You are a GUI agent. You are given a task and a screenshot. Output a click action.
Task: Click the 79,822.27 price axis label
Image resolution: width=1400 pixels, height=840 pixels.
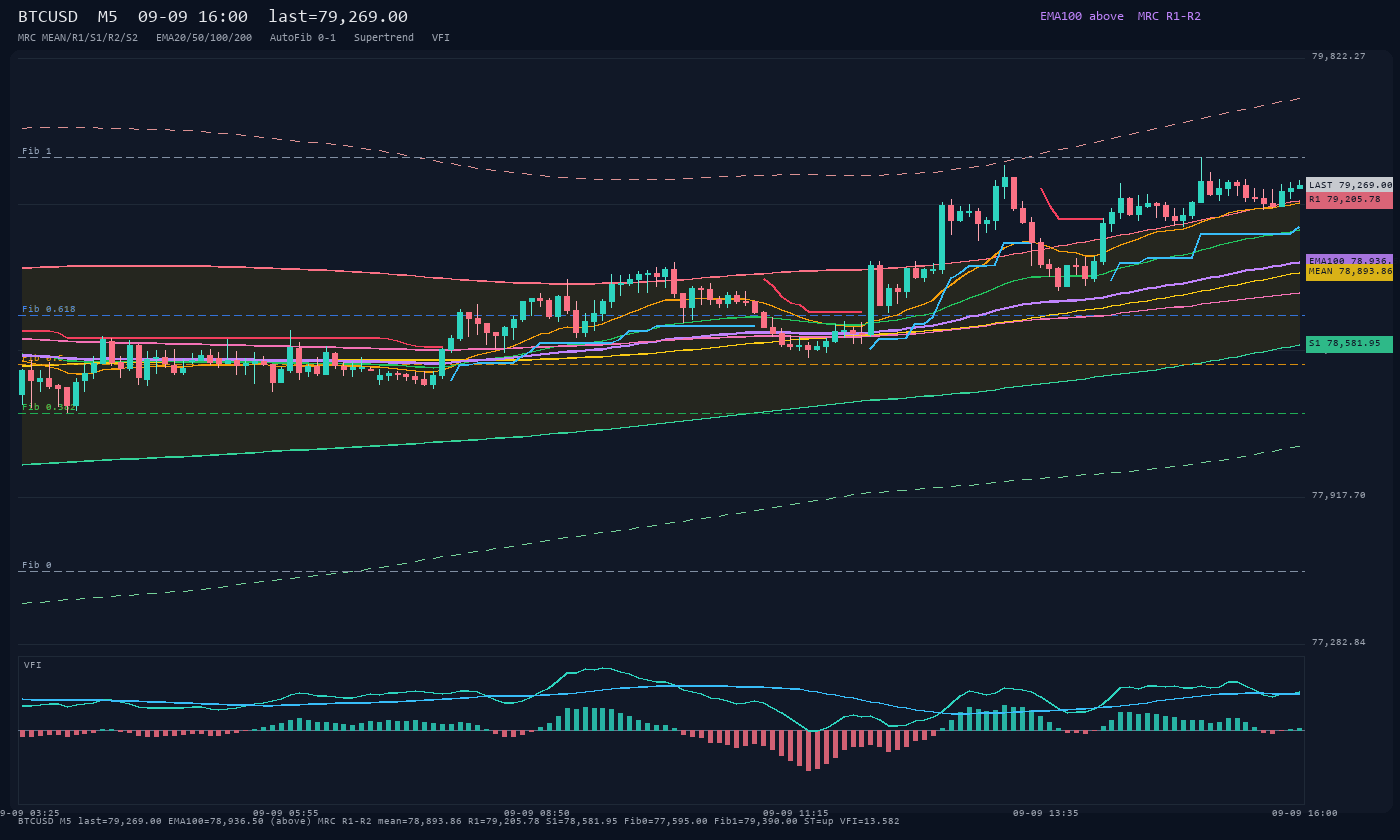[1338, 56]
